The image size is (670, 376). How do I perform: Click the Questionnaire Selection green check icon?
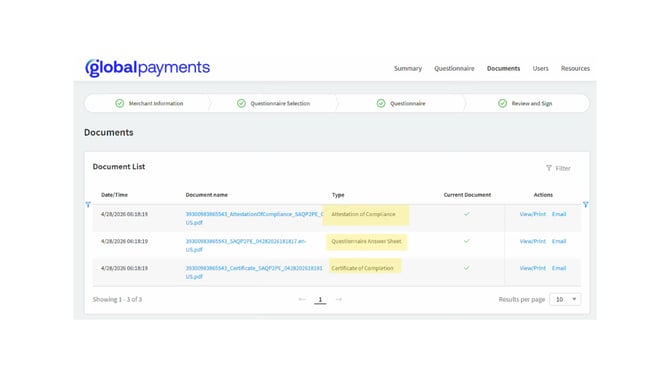[x=241, y=103]
